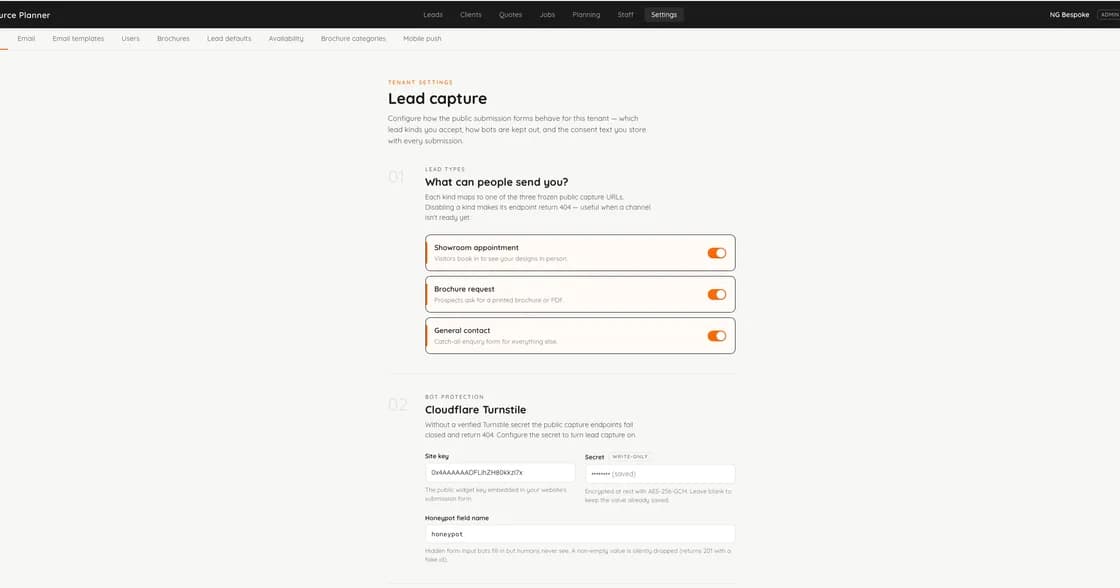1120x588 pixels.
Task: Open the Users settings tab
Action: [130, 39]
